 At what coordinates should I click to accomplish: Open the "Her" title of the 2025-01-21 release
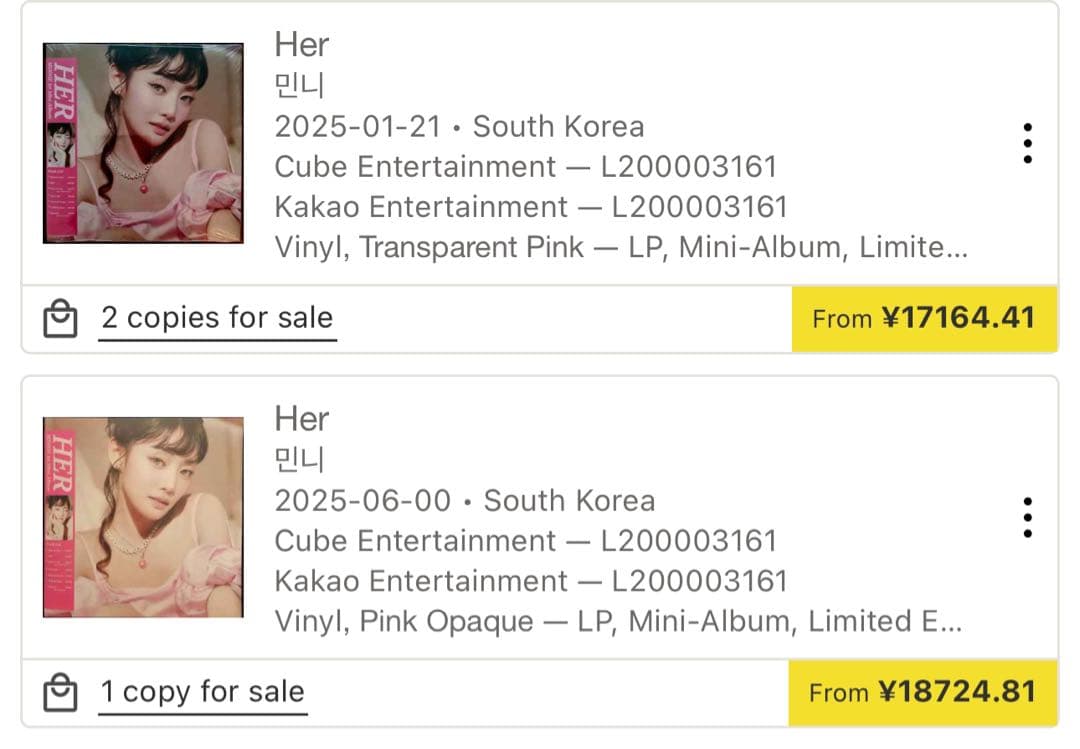click(301, 45)
